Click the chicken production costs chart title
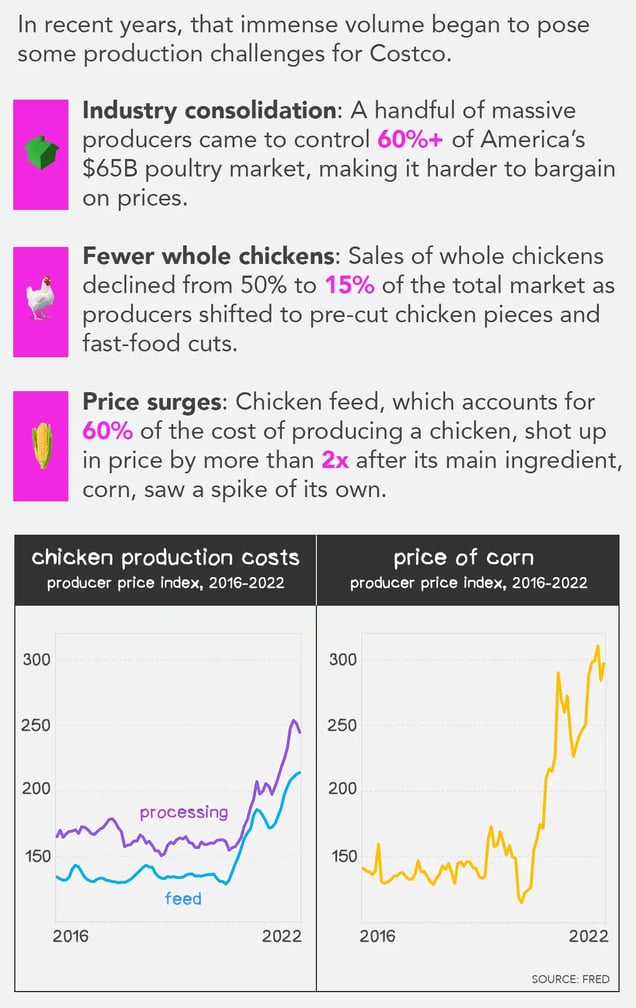Viewport: 636px width, 1008px height. [165, 557]
